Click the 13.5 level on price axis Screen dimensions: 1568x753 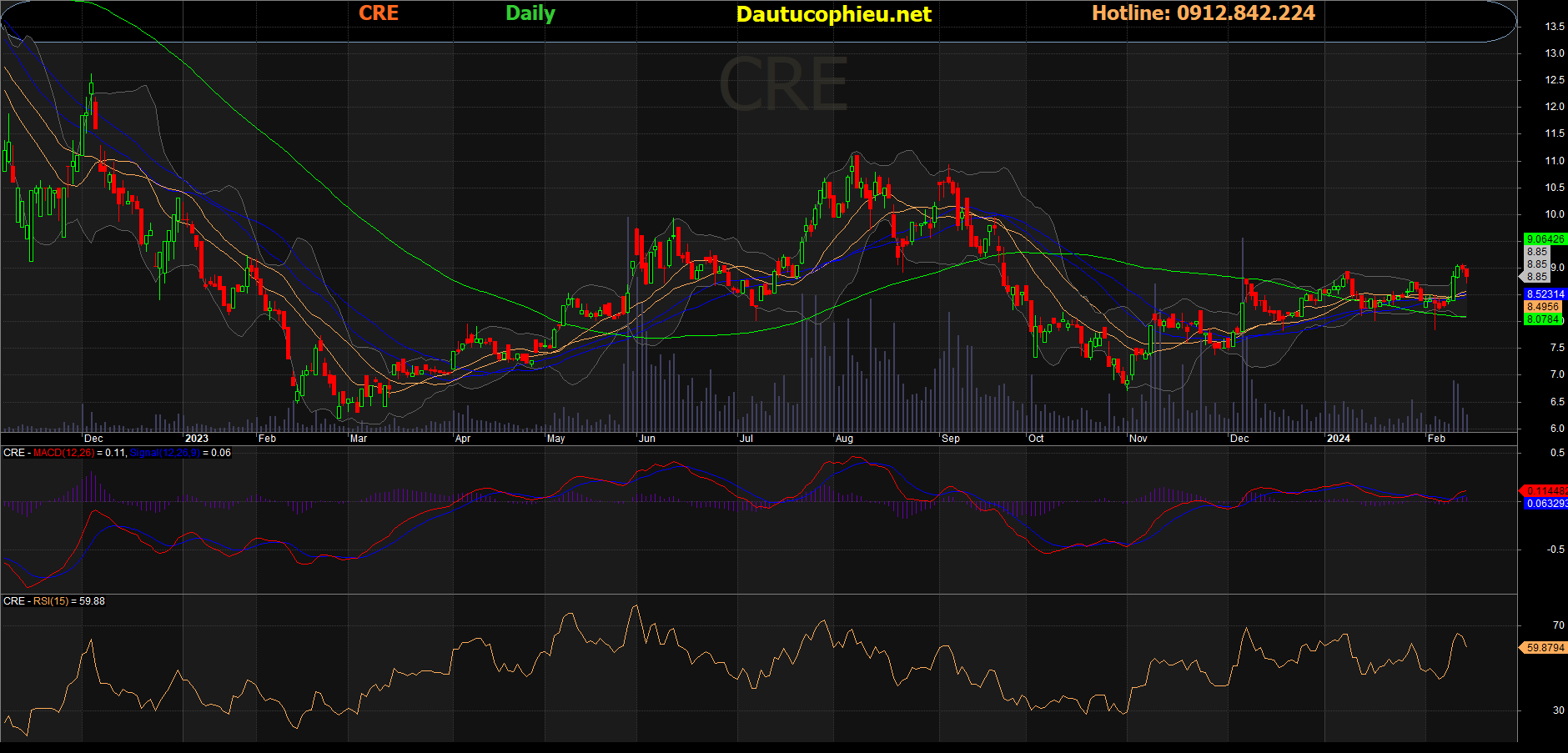pos(1555,27)
